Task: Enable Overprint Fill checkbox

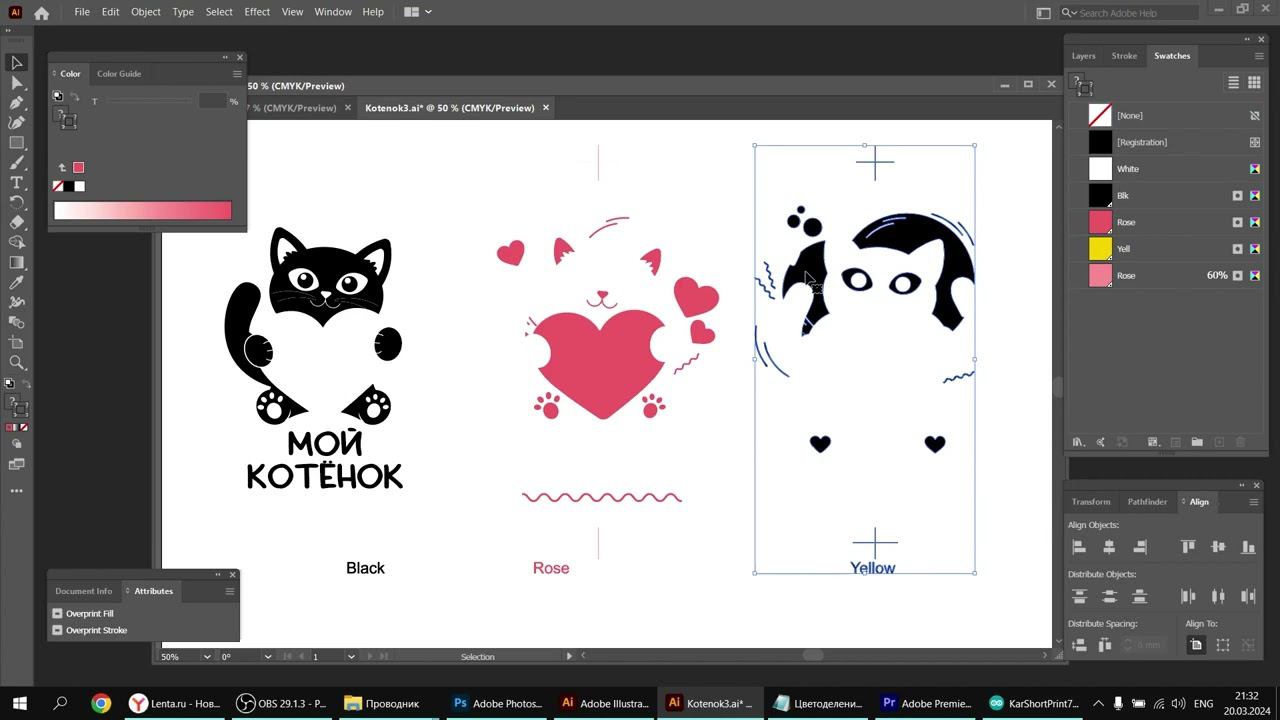Action: tap(58, 614)
